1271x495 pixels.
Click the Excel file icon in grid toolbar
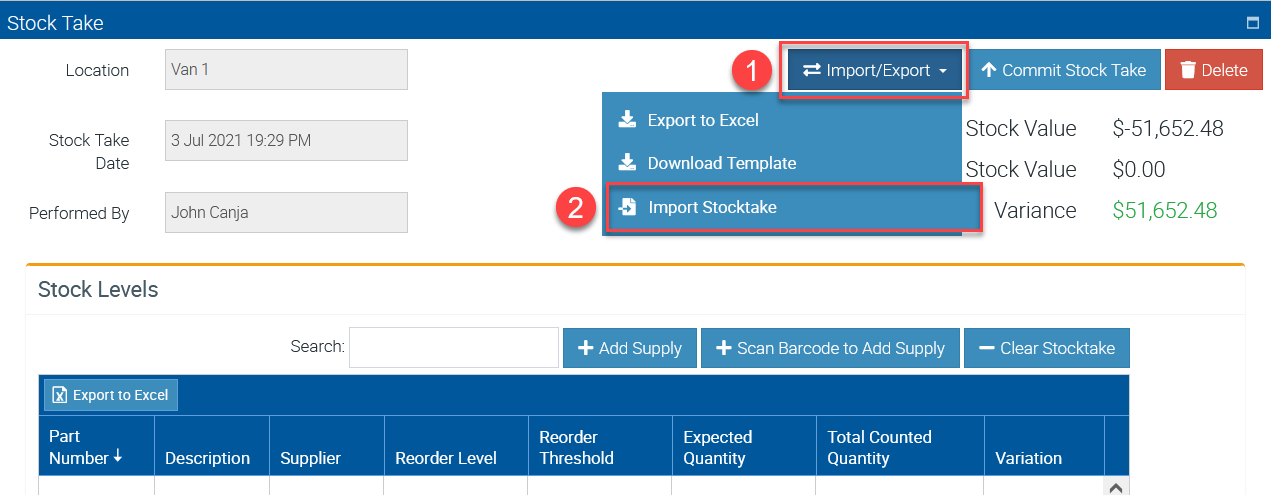pos(60,395)
